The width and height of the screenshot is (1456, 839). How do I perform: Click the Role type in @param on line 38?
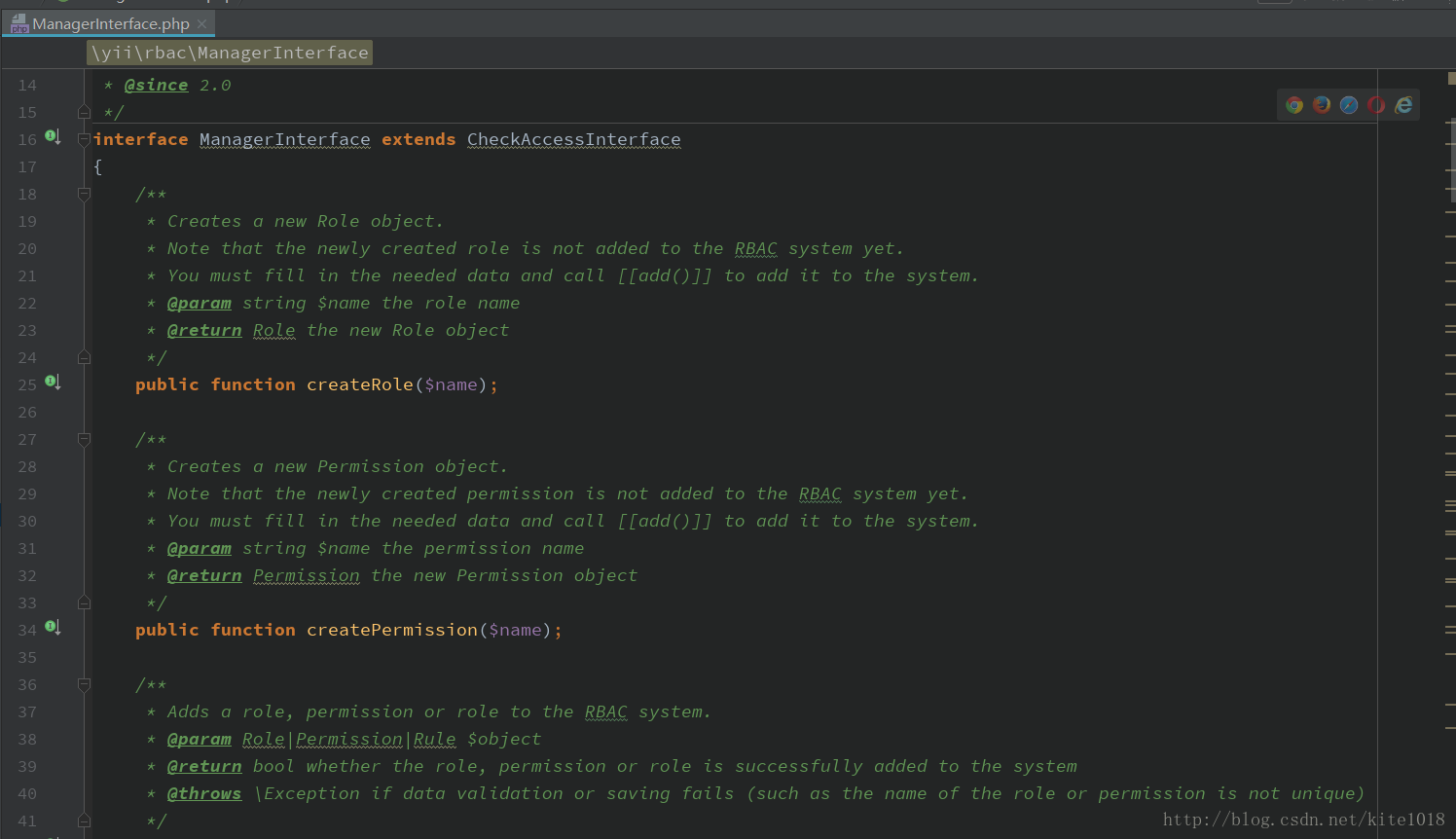(x=264, y=740)
